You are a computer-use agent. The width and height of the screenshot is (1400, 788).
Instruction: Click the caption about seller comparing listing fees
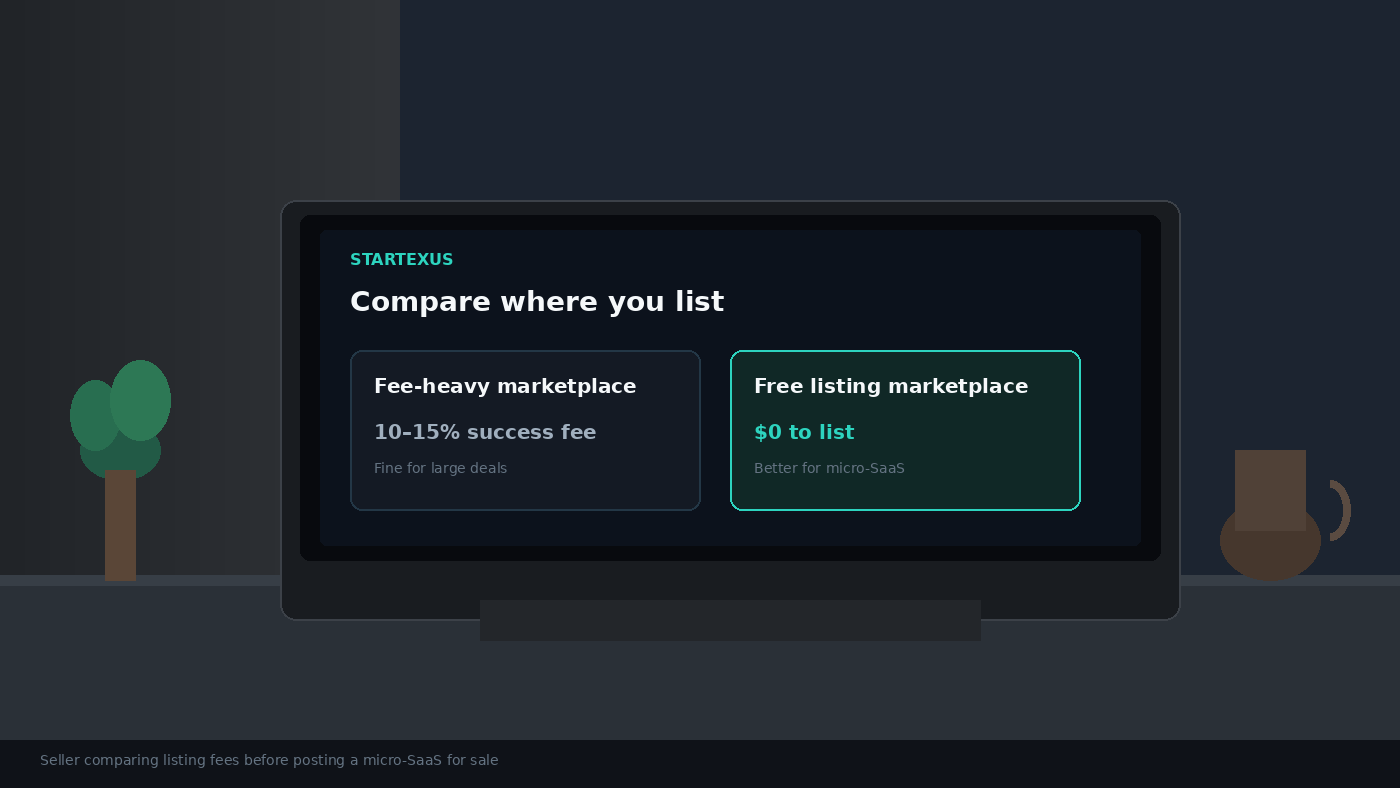click(x=269, y=760)
